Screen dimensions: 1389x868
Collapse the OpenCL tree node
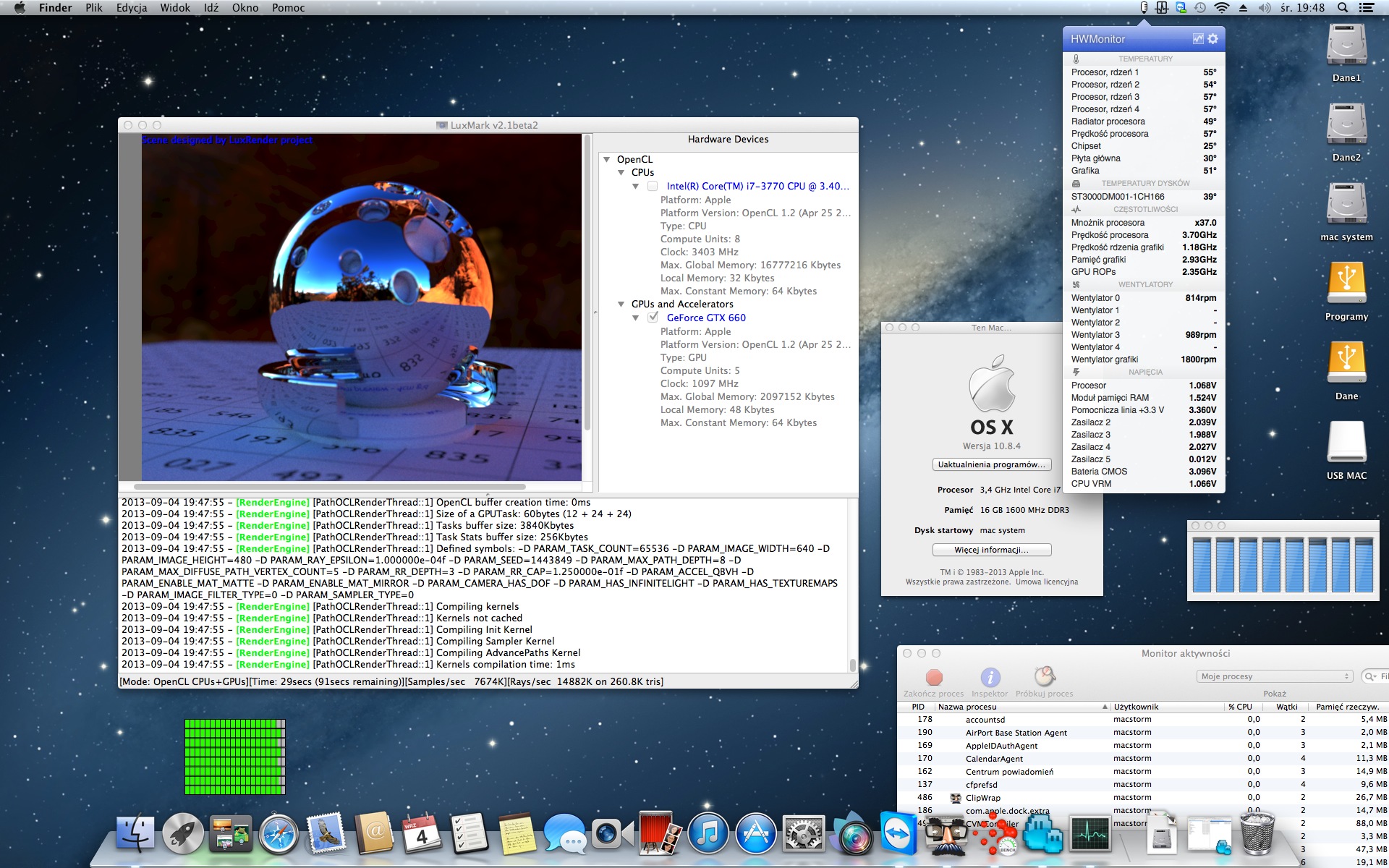606,159
